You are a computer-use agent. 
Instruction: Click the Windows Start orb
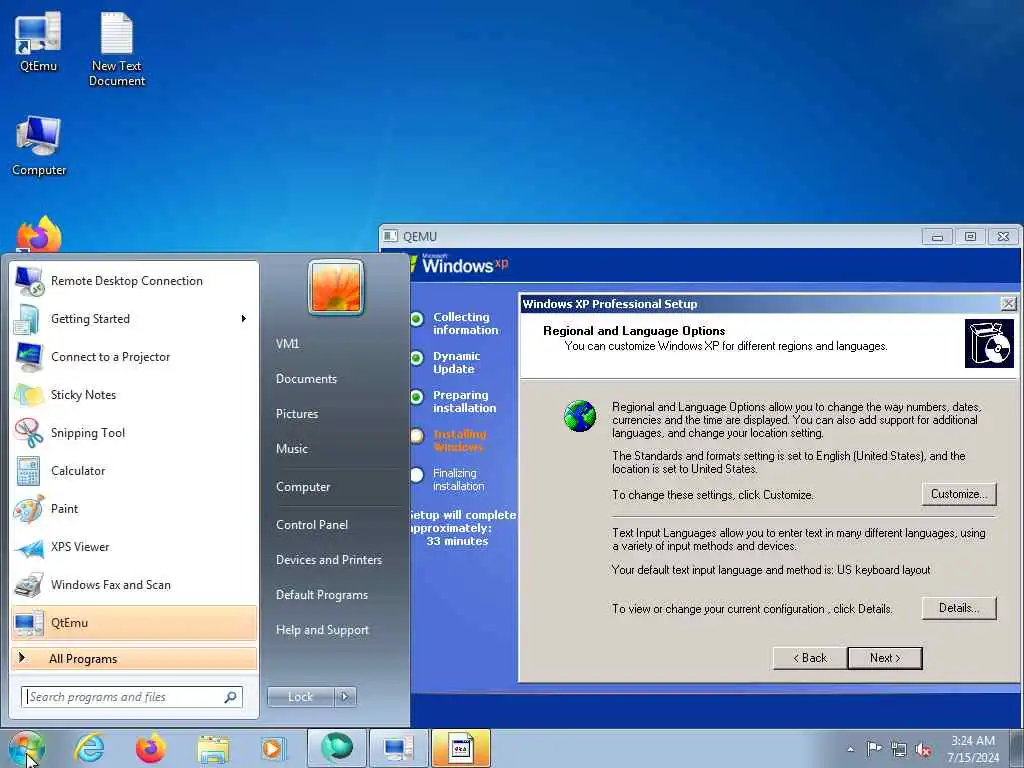(x=27, y=748)
